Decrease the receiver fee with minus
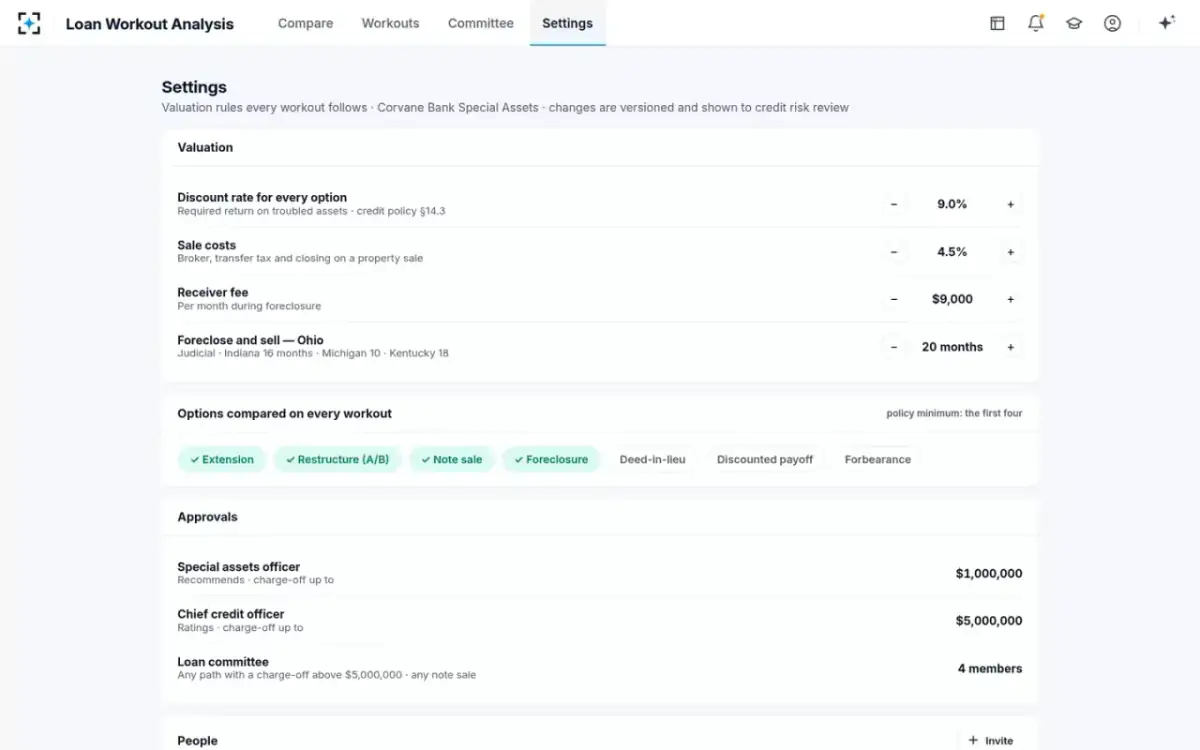 coord(894,299)
